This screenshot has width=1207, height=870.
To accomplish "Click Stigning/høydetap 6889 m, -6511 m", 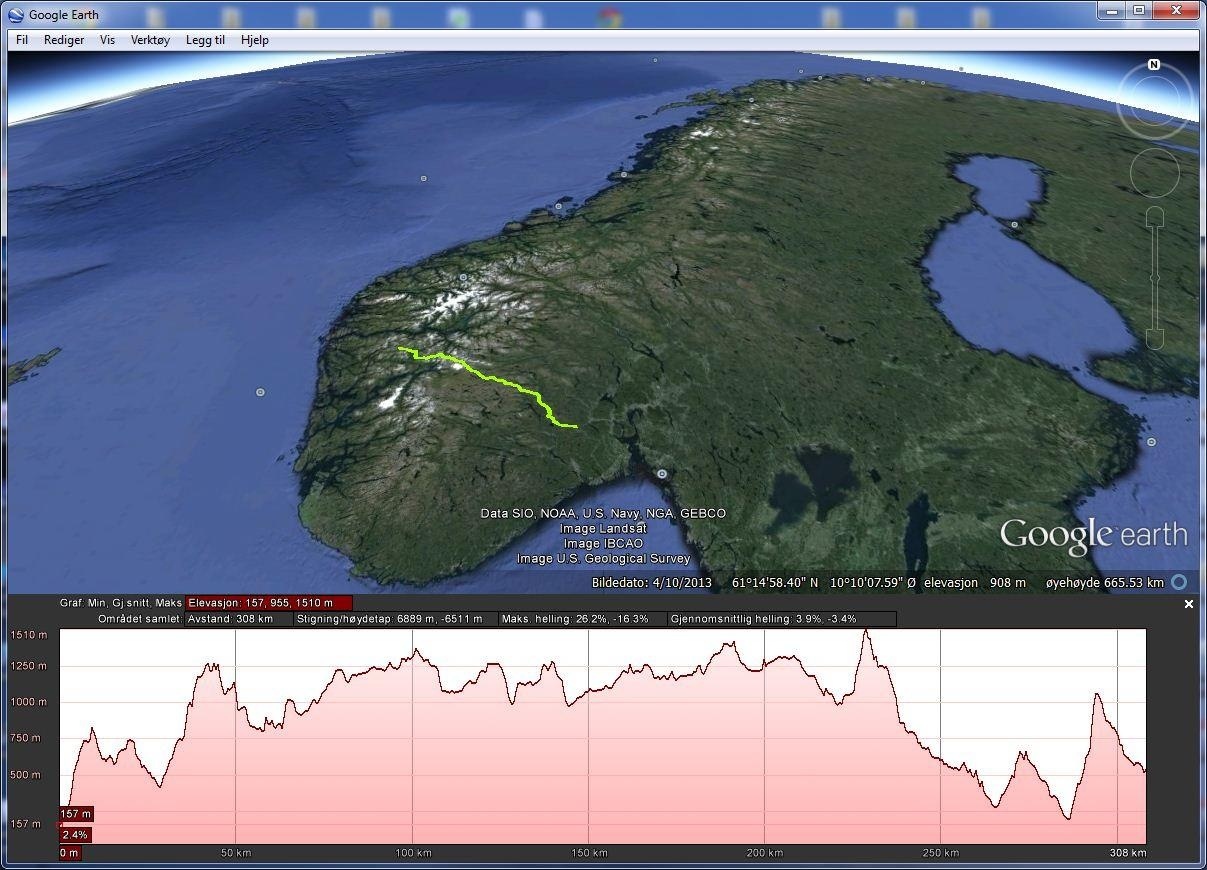I will point(397,619).
